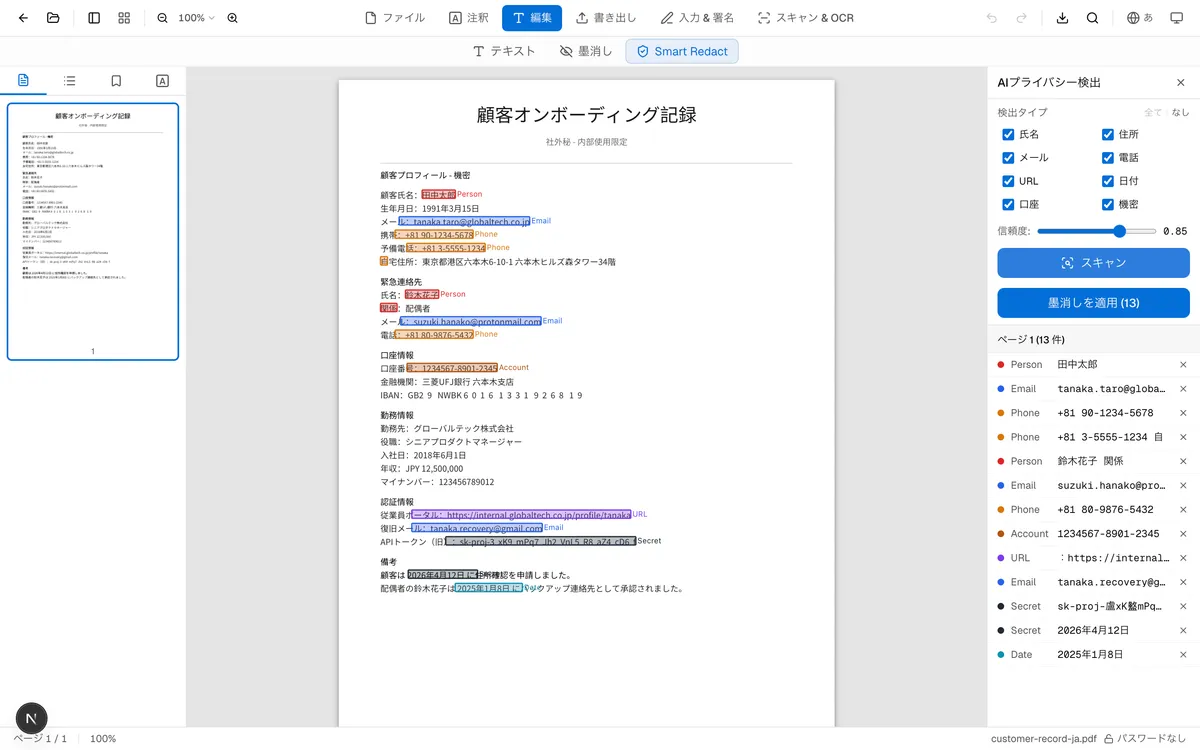Click the zoom in magnifier
This screenshot has height=750, width=1200.
point(233,18)
